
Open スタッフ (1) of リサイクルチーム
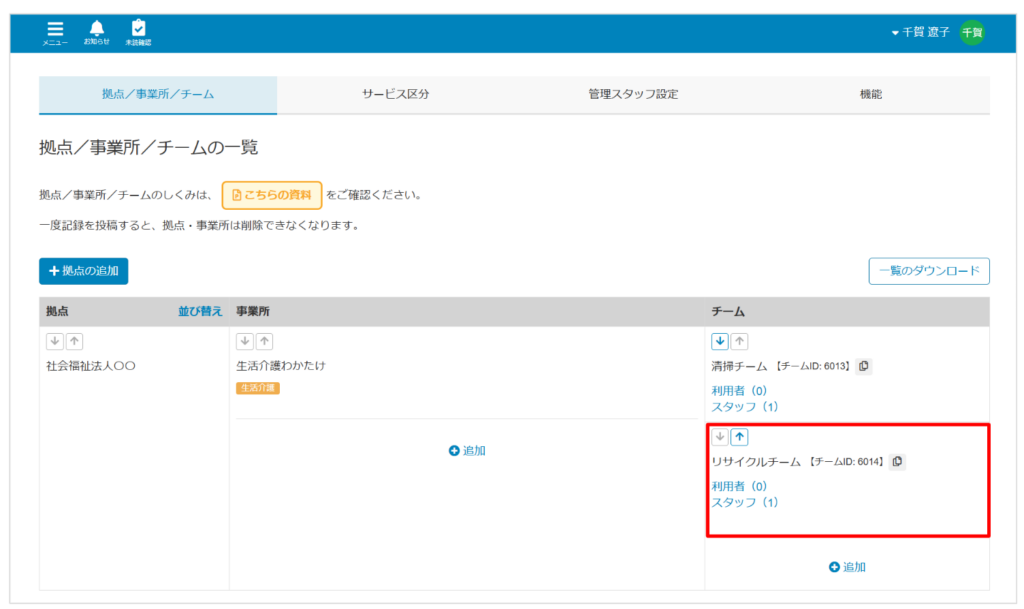(x=744, y=502)
